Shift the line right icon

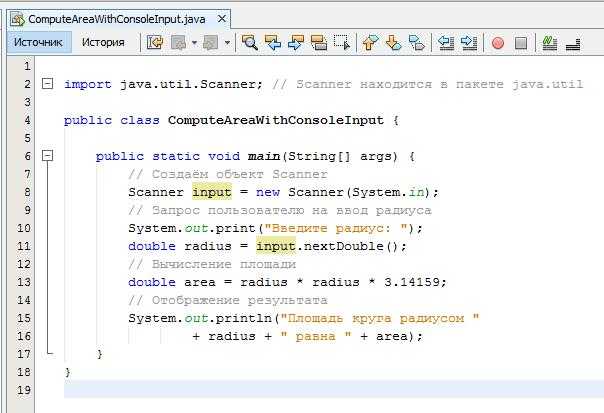[469, 42]
